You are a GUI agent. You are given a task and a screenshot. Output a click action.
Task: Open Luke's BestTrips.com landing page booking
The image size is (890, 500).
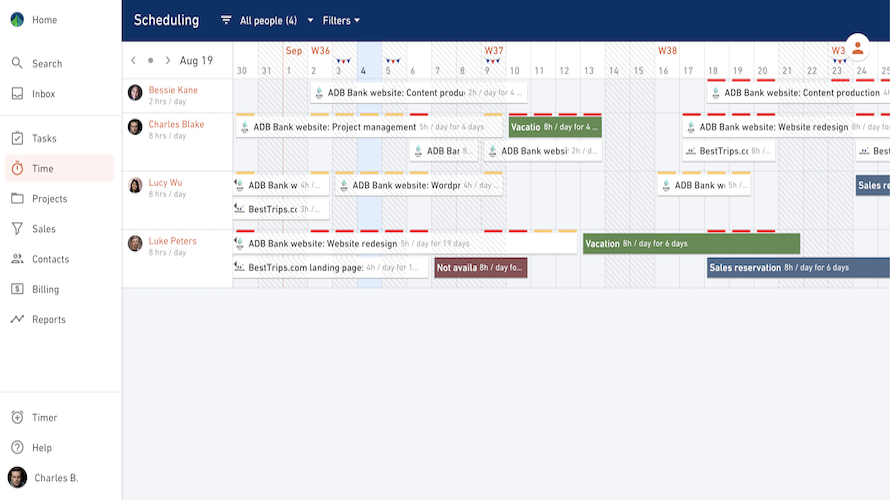click(331, 267)
